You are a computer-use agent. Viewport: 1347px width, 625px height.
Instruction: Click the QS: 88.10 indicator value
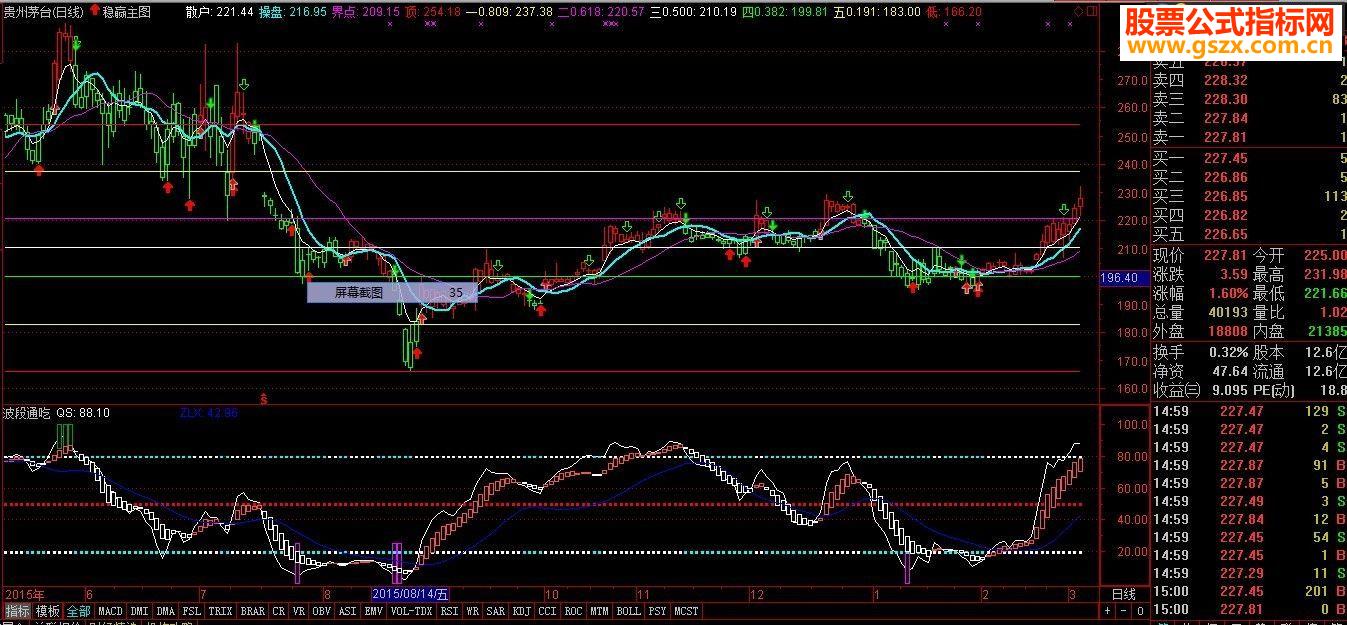click(x=83, y=412)
